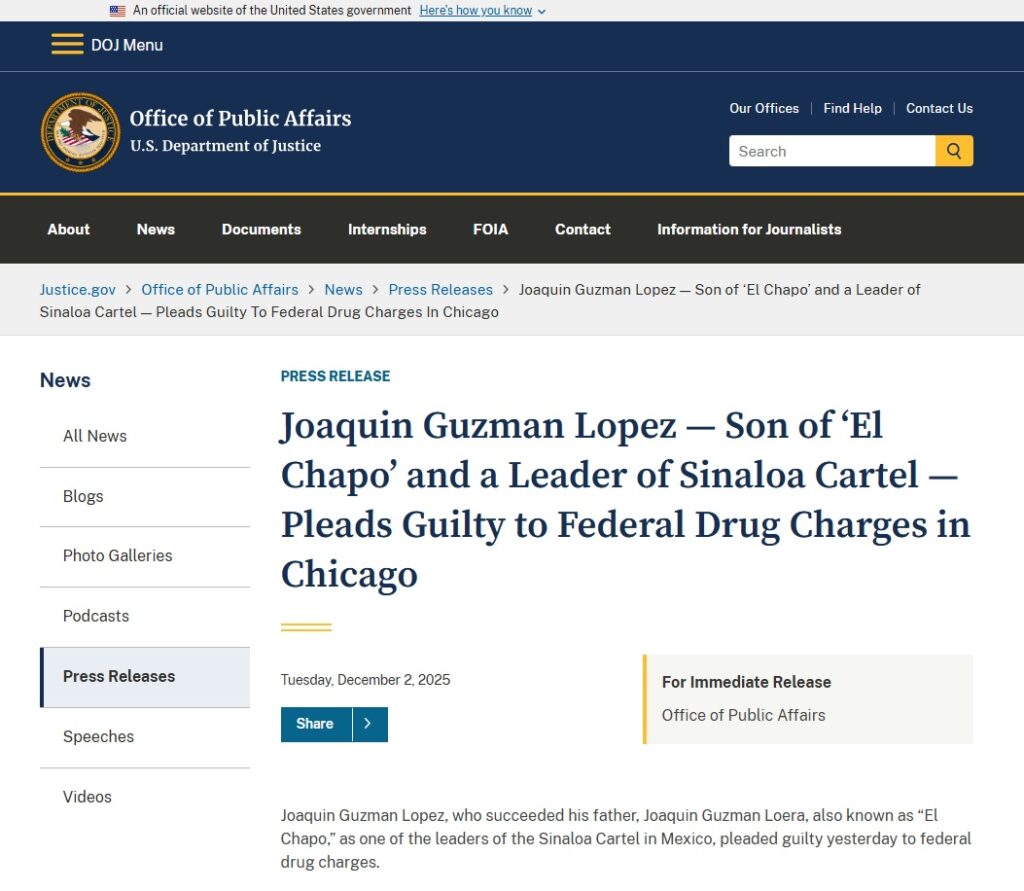Go to Press Releases breadcrumb link

440,289
